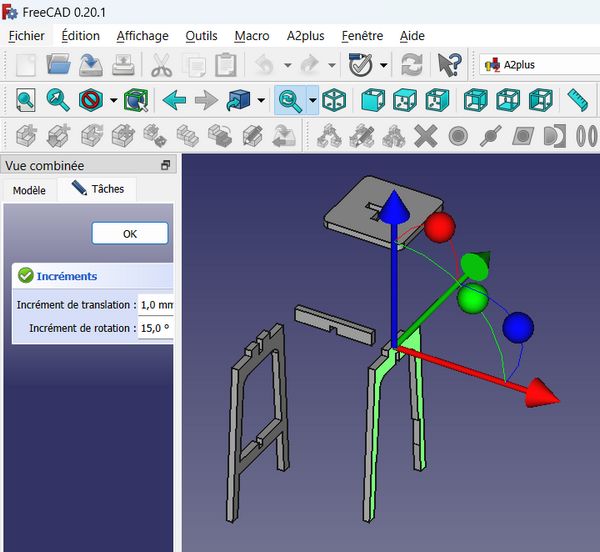Open the Affichage menu

click(x=142, y=35)
